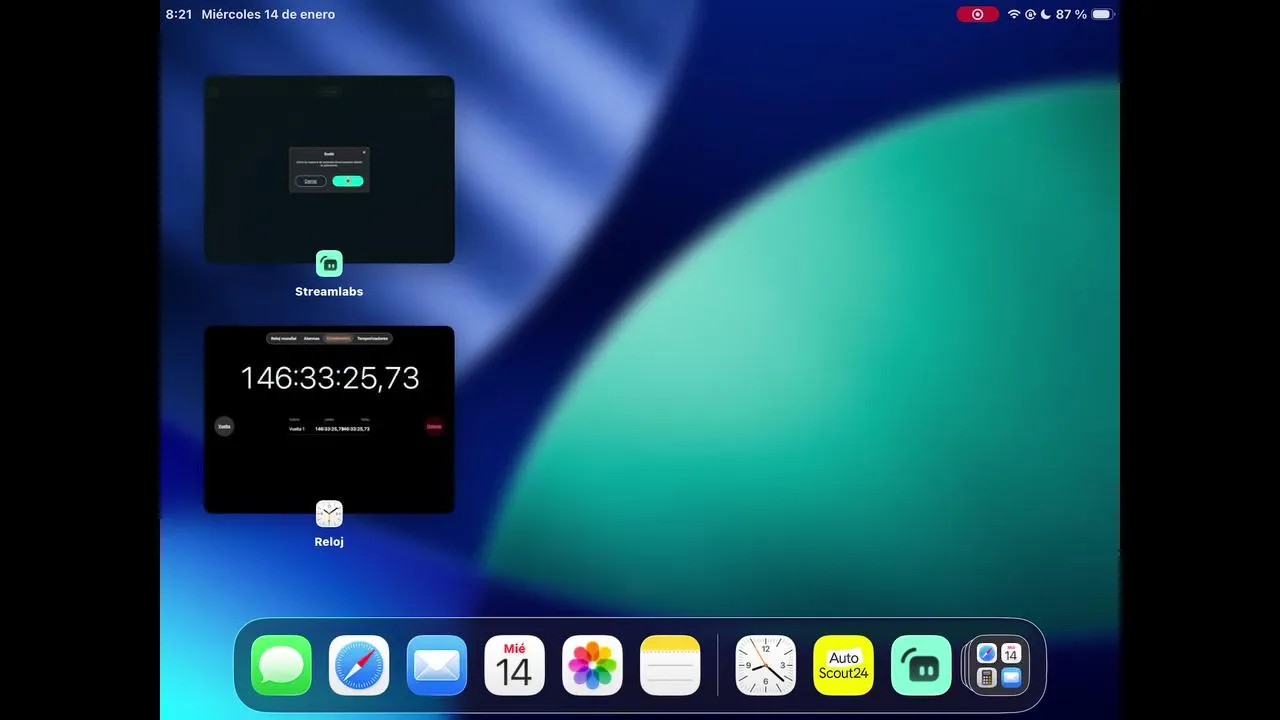
Task: Launch AutoScout24 from the dock
Action: coord(844,665)
